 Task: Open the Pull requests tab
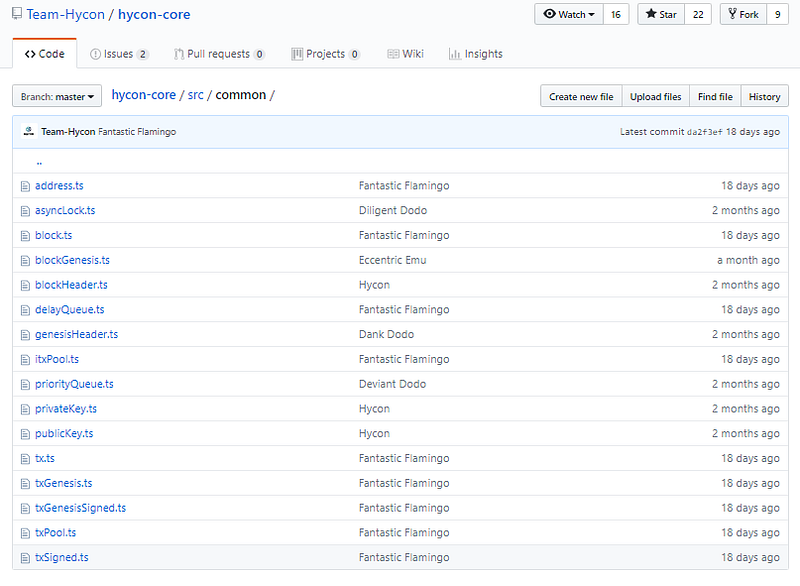[x=219, y=54]
